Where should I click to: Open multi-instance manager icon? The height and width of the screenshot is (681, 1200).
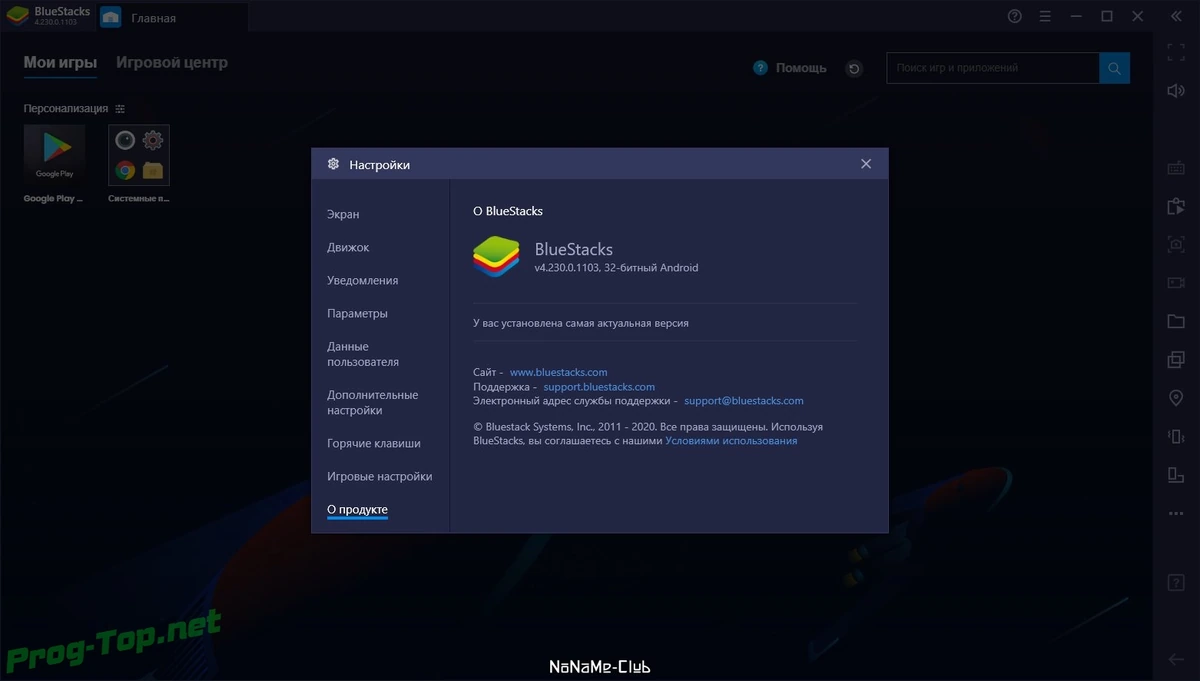pyautogui.click(x=1176, y=359)
